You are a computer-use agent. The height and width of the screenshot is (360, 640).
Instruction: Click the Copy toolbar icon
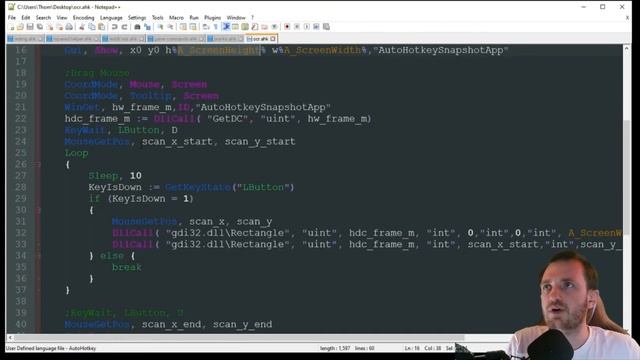[x=92, y=27]
